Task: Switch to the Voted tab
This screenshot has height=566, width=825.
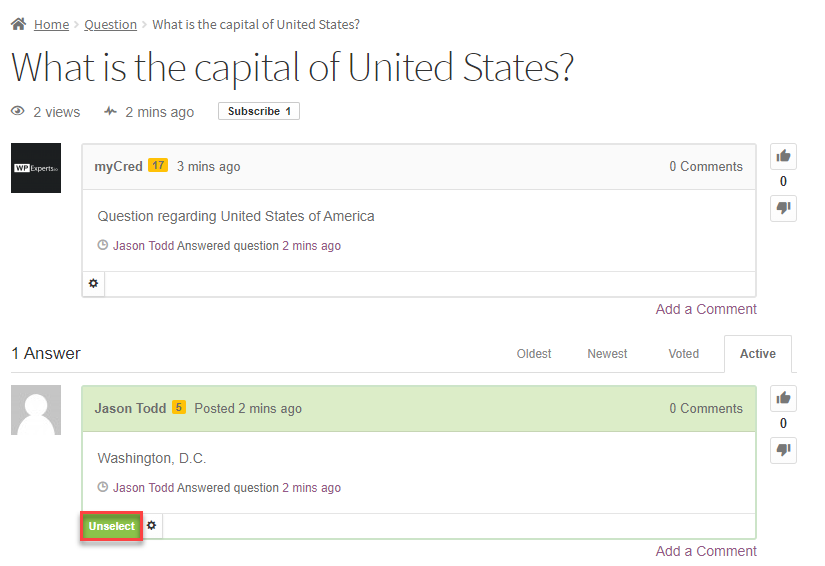Action: click(x=684, y=354)
